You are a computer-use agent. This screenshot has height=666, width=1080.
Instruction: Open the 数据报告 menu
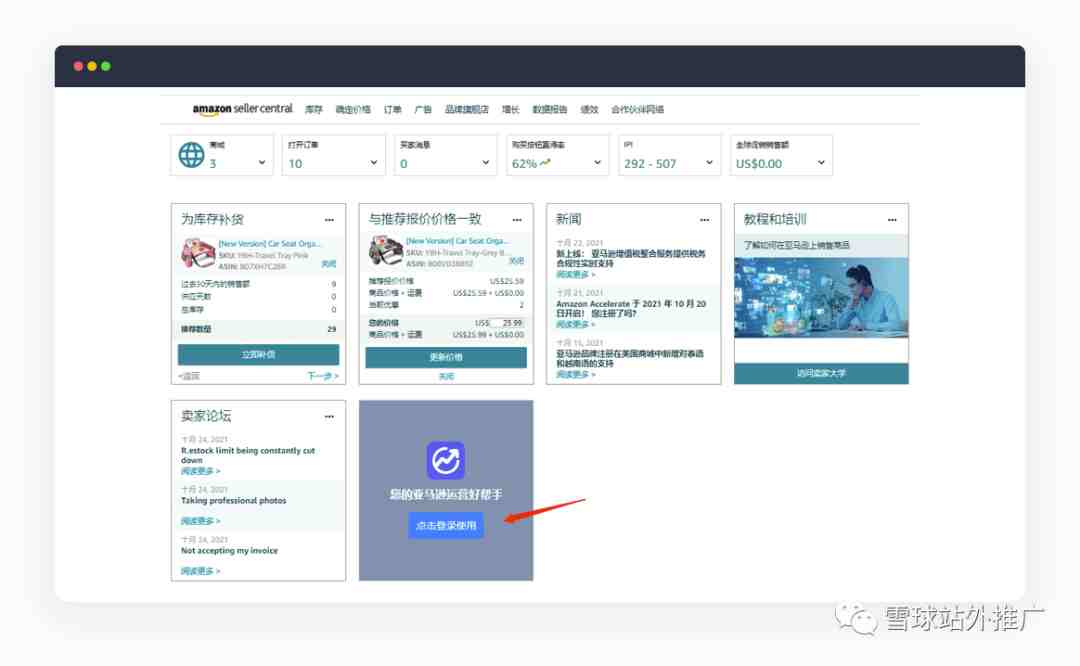point(550,110)
